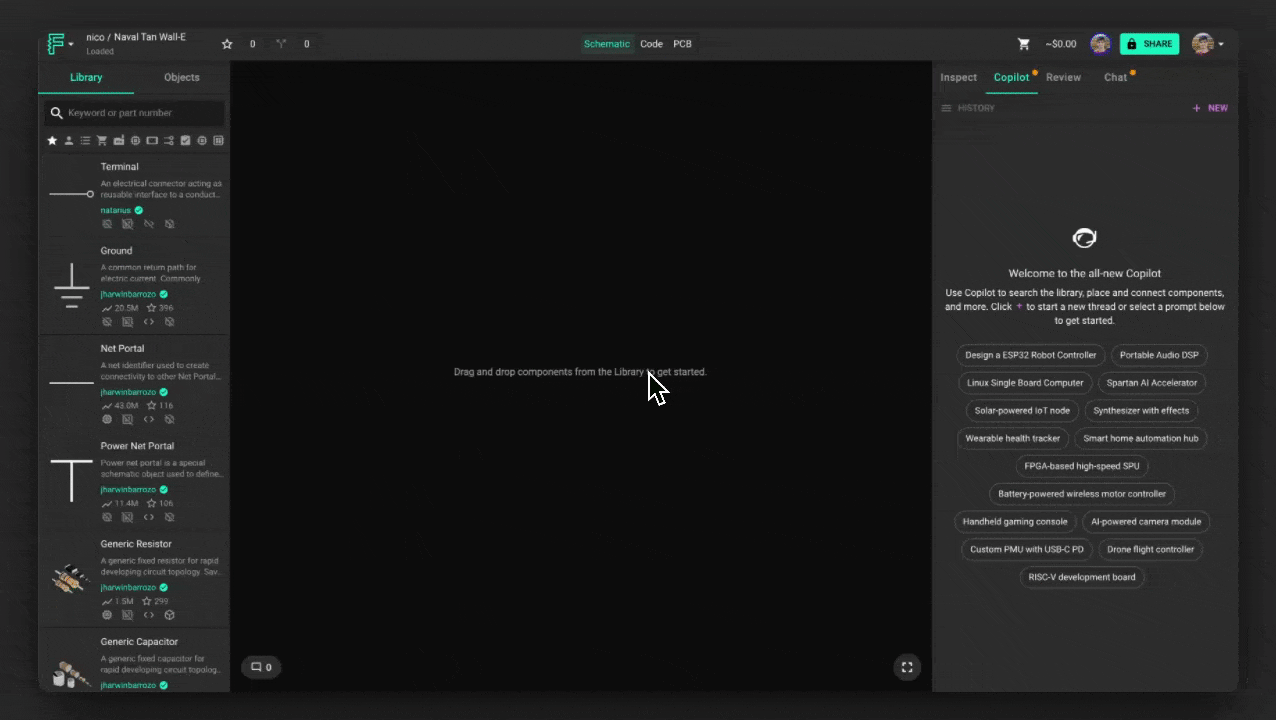
Task: Click the globe icon under Net Portal
Action: [107, 420]
